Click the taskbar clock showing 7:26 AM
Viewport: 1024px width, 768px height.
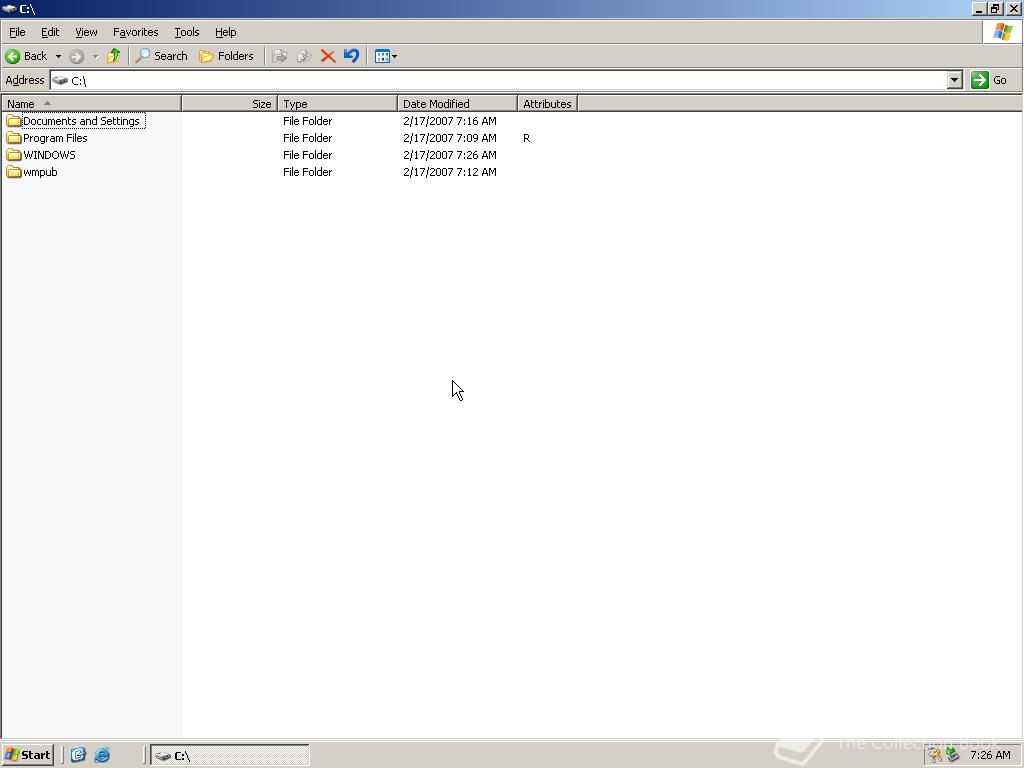tap(990, 755)
